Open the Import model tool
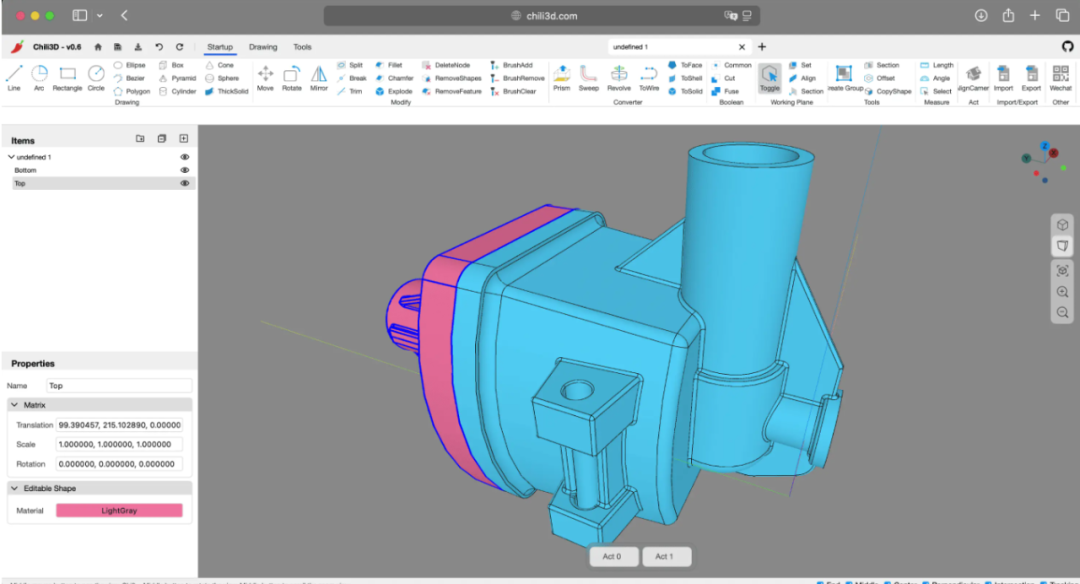The image size is (1080, 584). pos(1003,77)
